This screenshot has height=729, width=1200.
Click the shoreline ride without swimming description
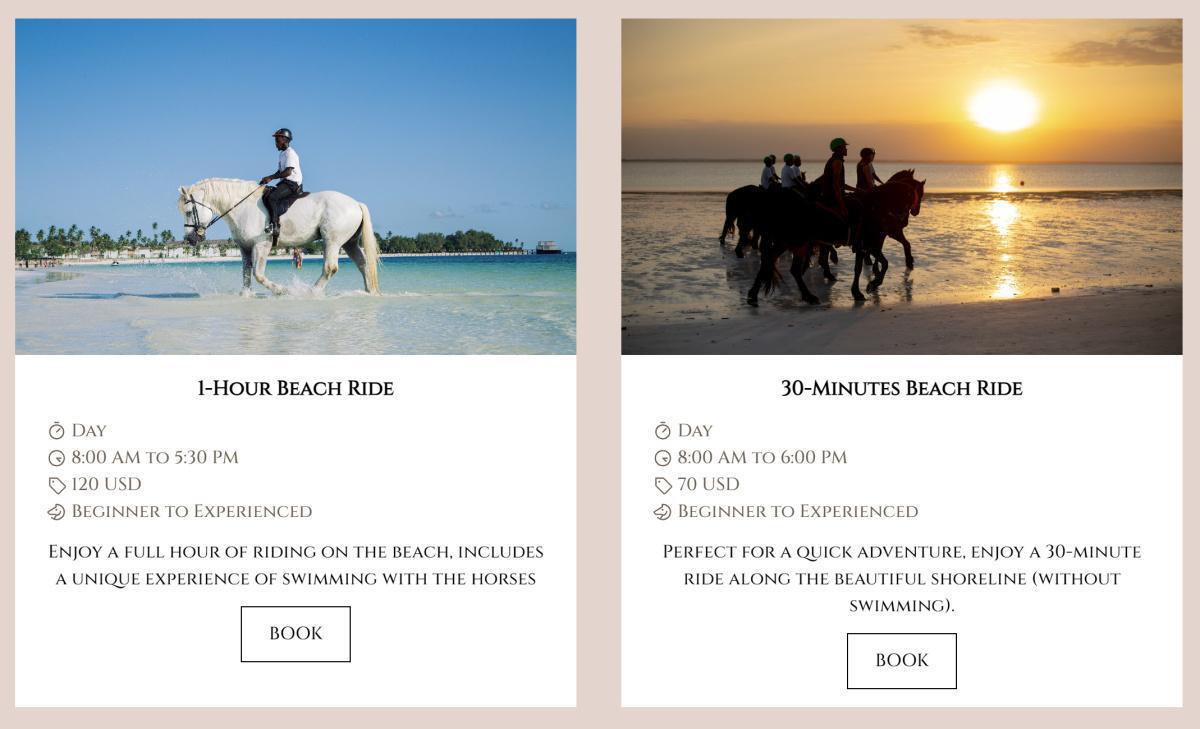coord(901,578)
